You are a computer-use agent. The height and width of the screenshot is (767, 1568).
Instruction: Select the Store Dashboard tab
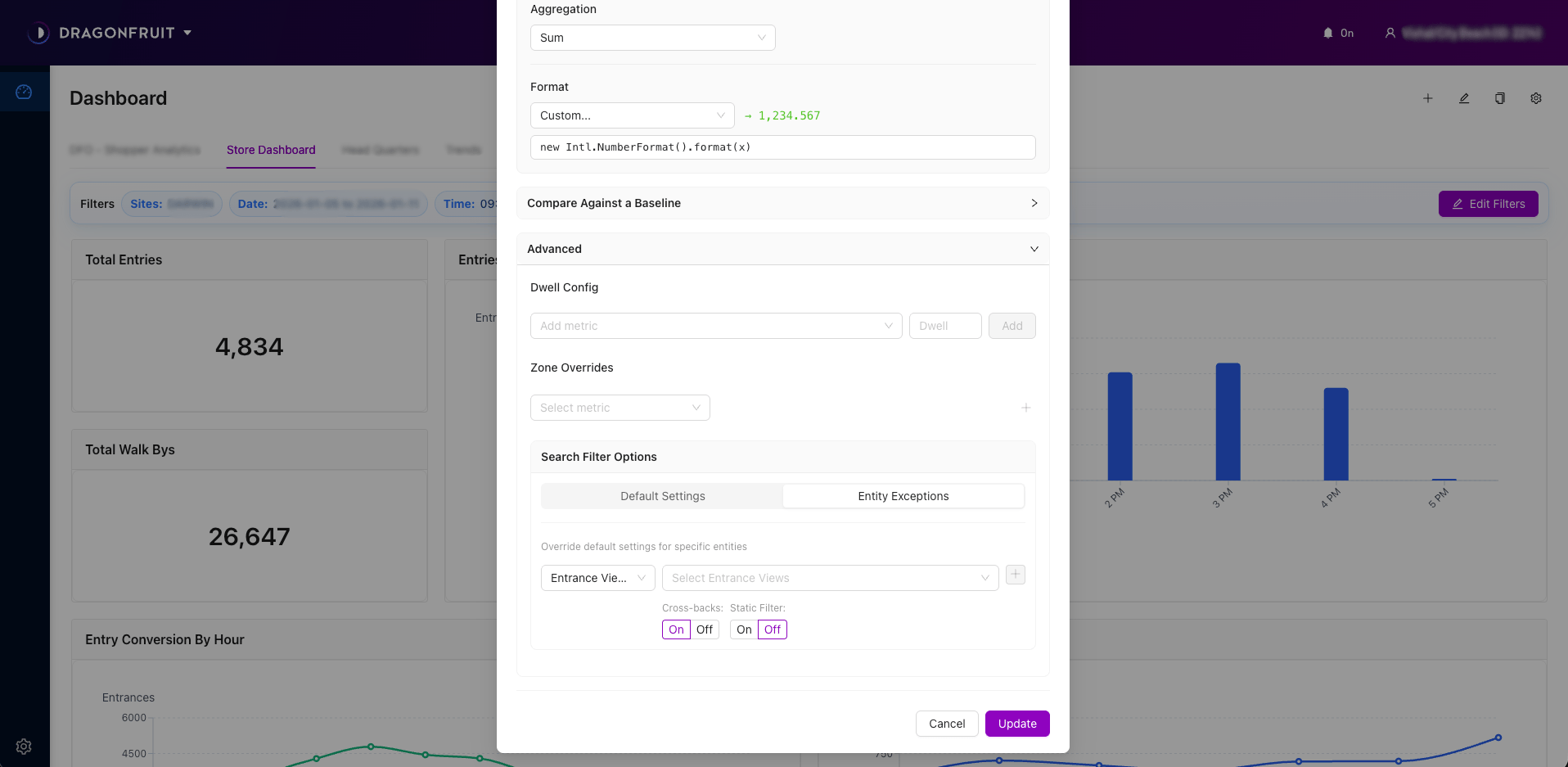coord(271,150)
